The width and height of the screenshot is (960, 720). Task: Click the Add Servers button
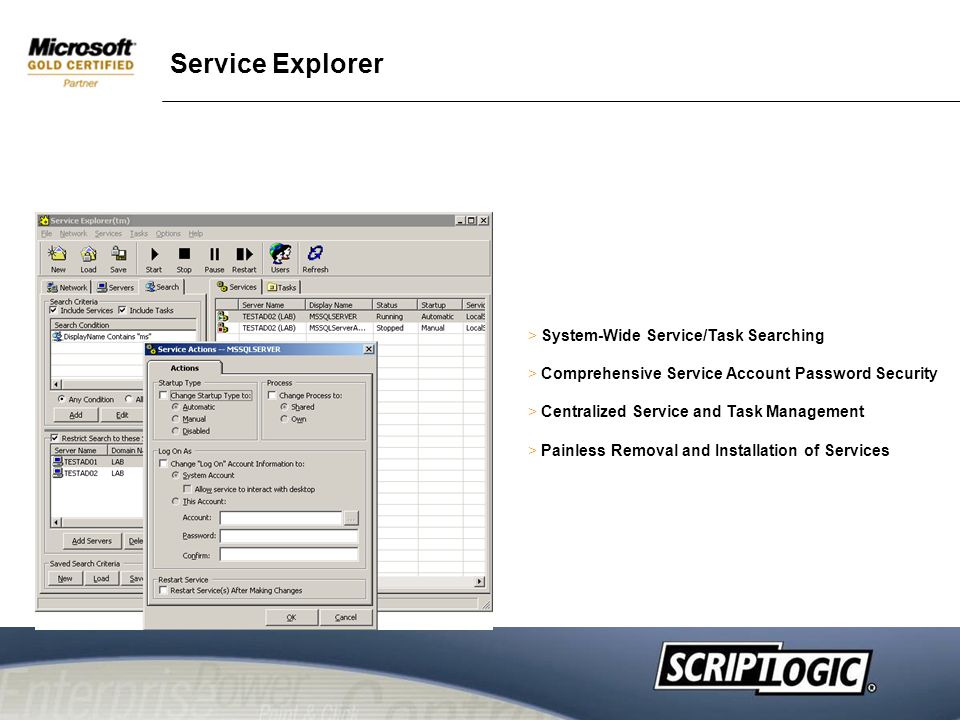pyautogui.click(x=92, y=541)
